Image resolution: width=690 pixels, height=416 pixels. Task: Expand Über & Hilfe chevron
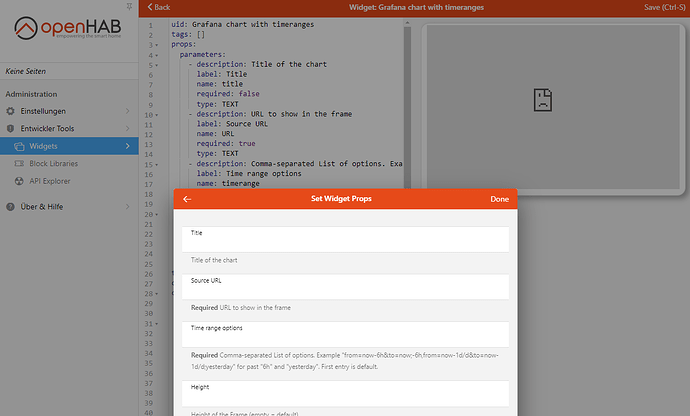coord(128,206)
